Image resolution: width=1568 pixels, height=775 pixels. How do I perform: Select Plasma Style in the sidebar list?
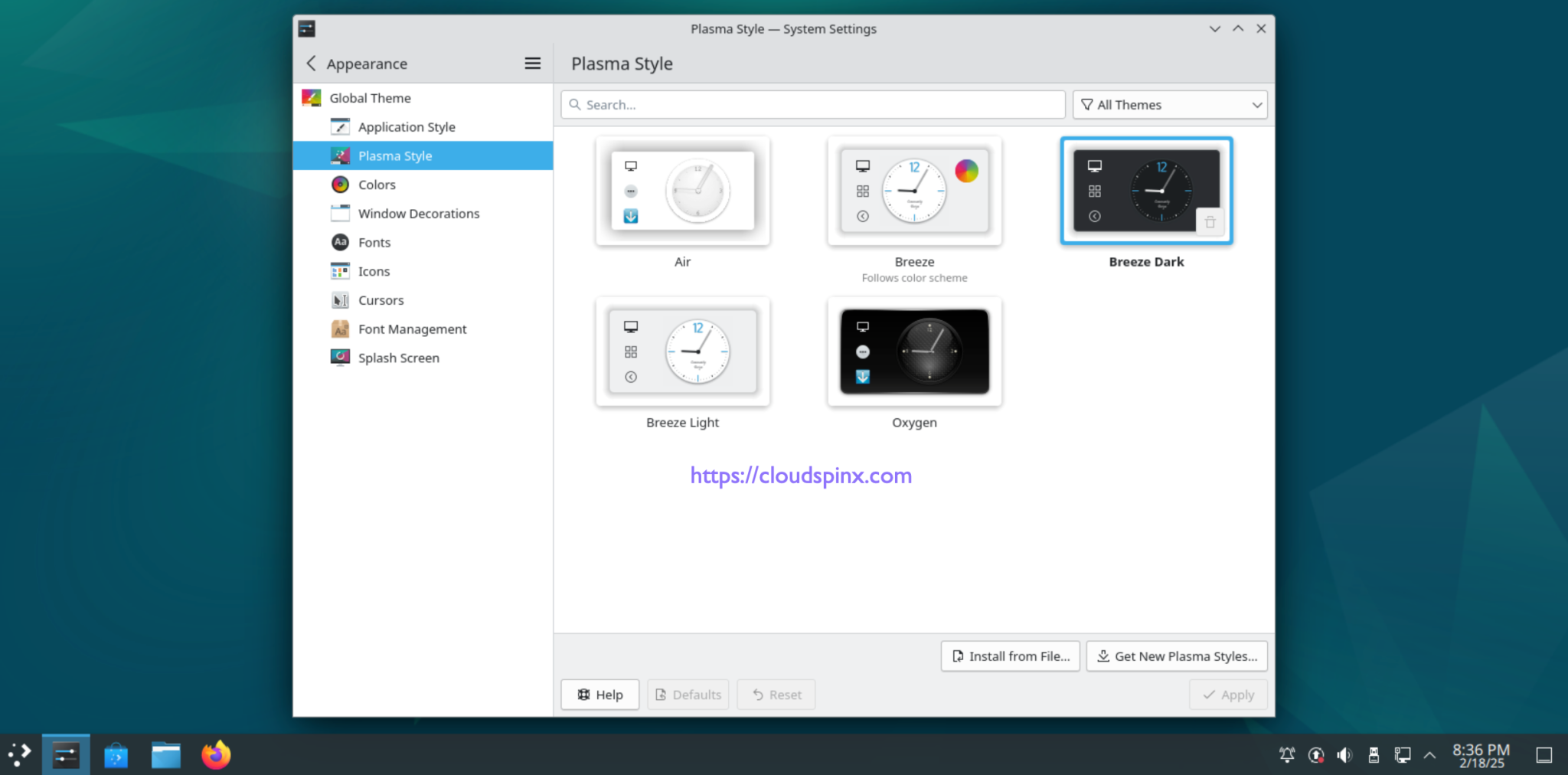[x=394, y=155]
